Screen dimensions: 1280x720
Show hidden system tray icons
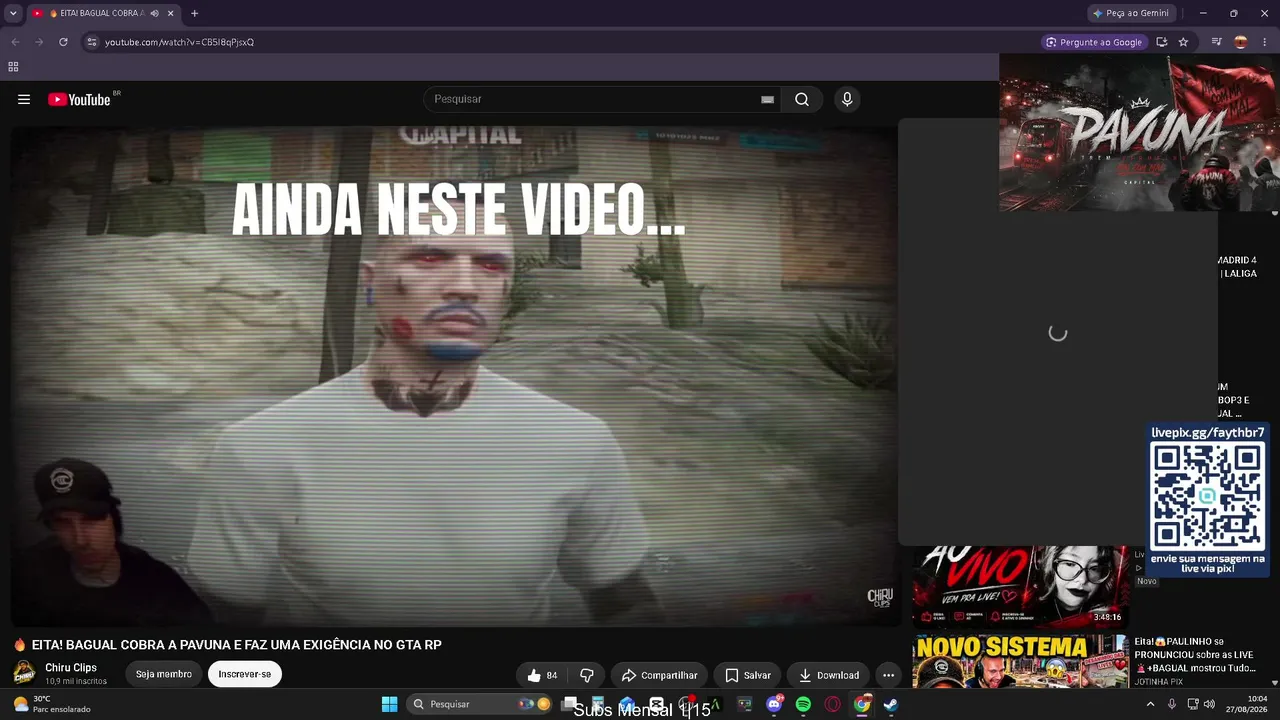click(1150, 704)
